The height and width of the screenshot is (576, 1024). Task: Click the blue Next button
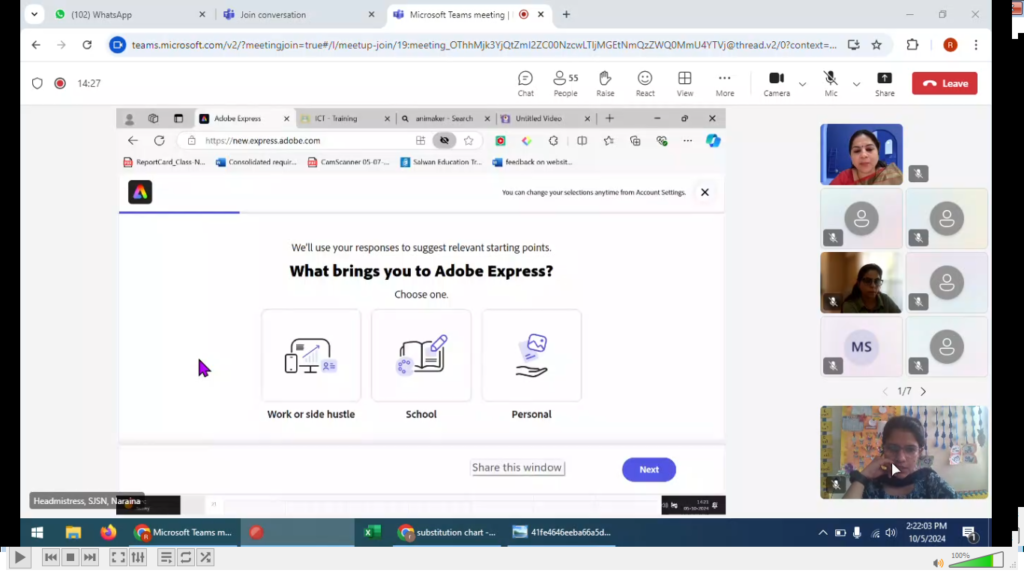(648, 470)
